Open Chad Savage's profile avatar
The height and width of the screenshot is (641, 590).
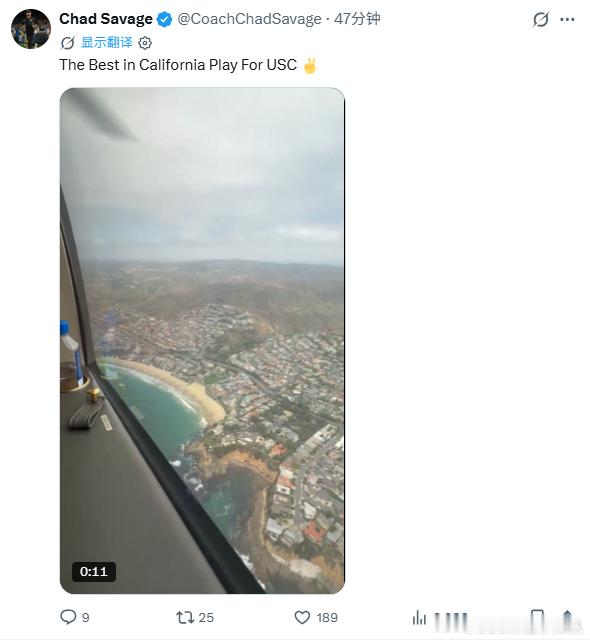pos(31,29)
